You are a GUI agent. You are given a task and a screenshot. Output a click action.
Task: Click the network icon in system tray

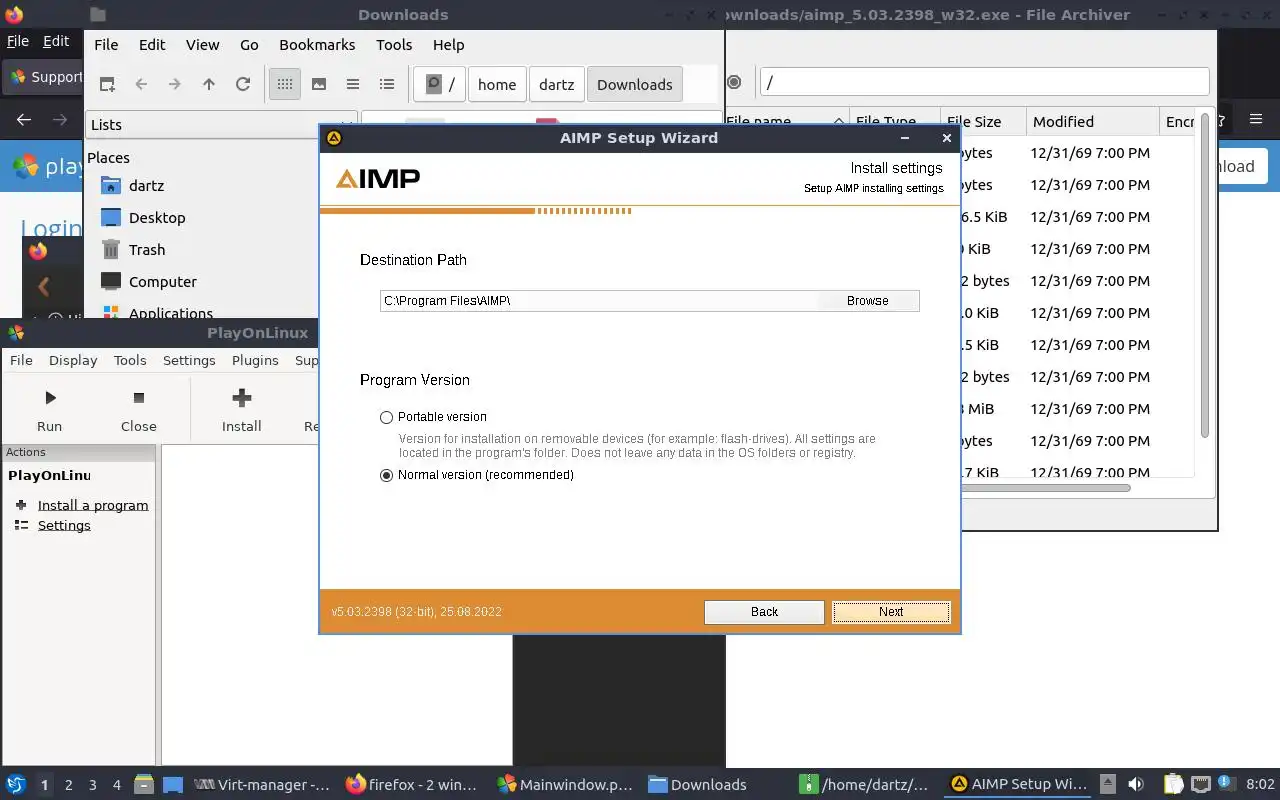(1201, 785)
